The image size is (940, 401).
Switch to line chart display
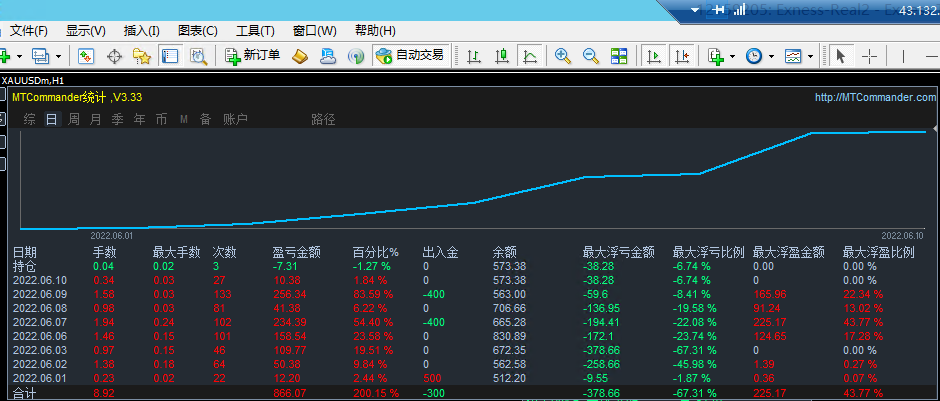click(x=530, y=56)
